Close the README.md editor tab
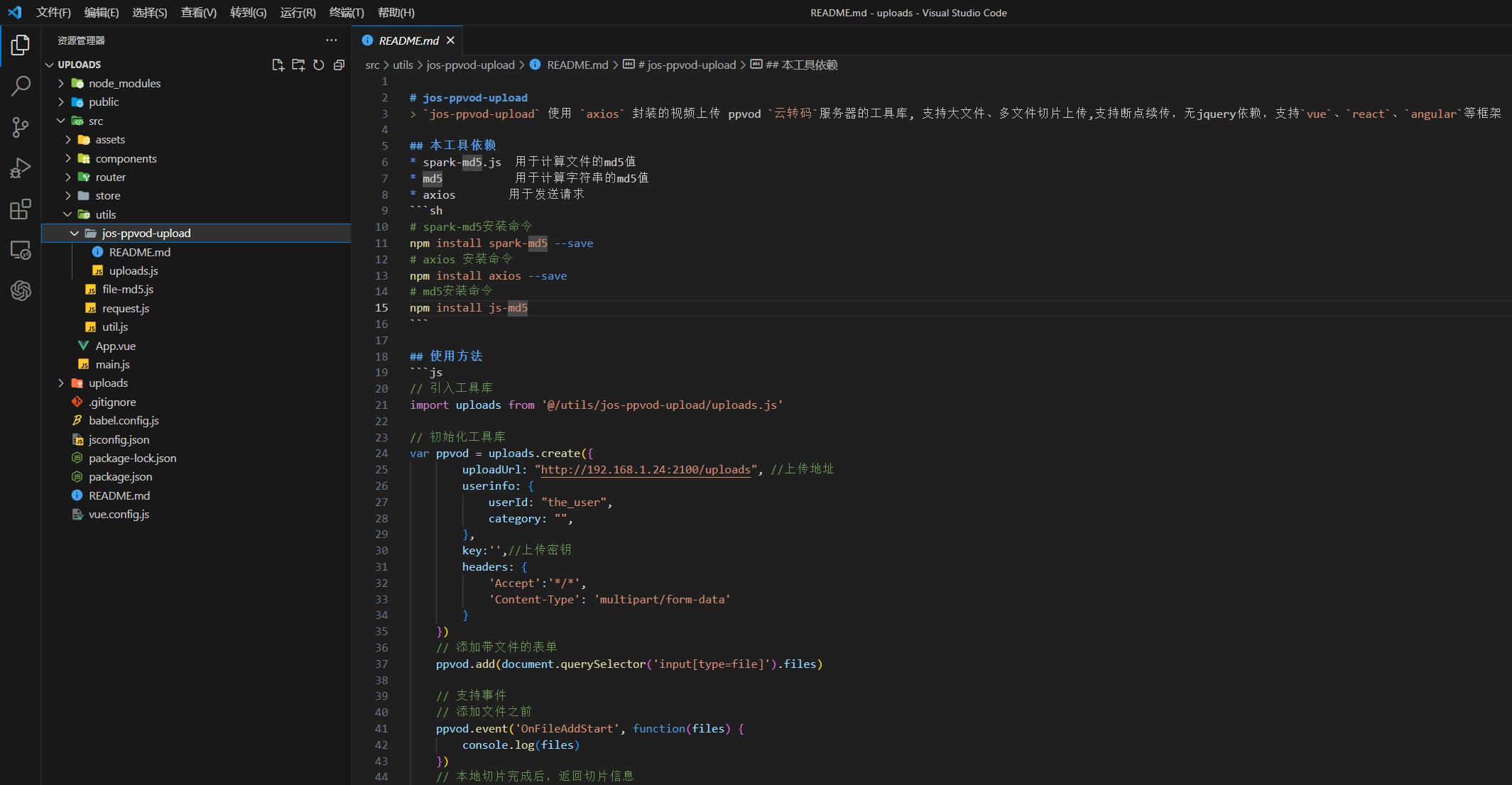This screenshot has height=785, width=1512. tap(450, 40)
